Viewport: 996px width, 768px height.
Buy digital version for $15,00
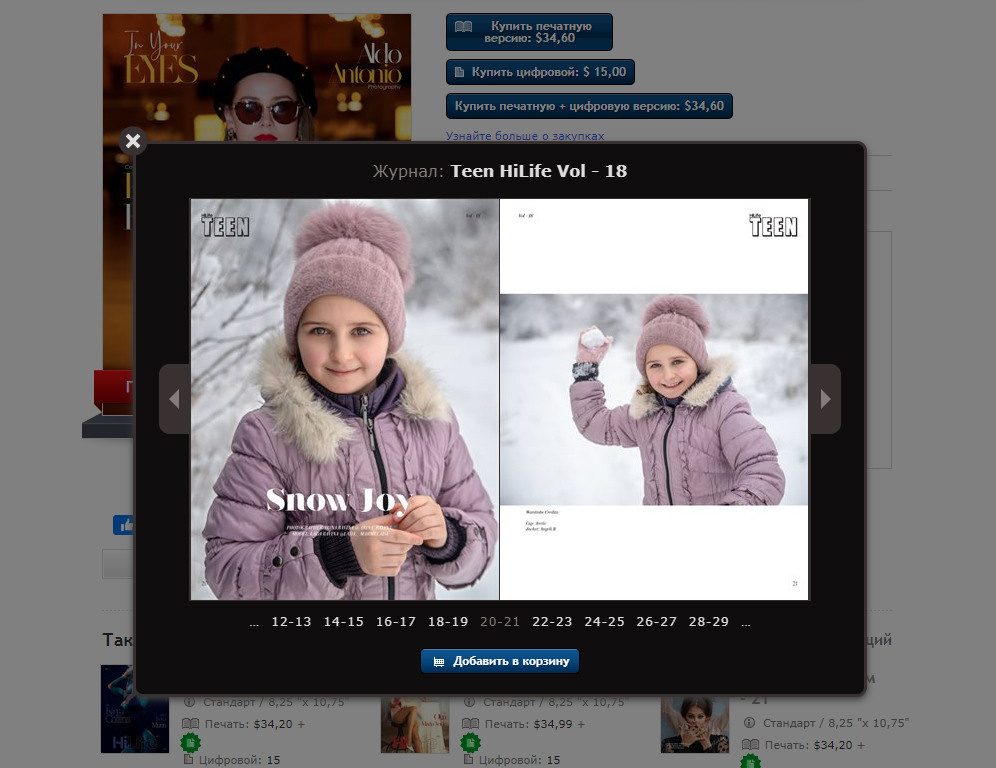pyautogui.click(x=540, y=72)
